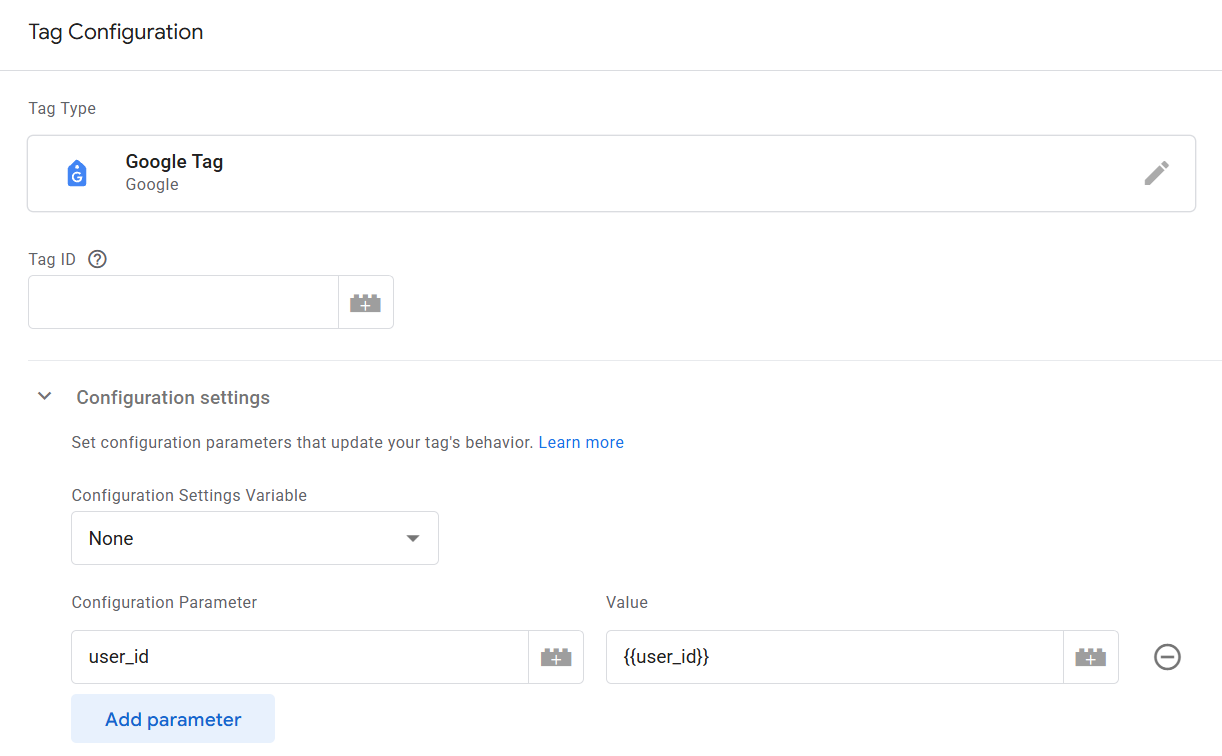This screenshot has width=1222, height=756.
Task: Collapse the Configuration settings chevron
Action: coord(44,397)
